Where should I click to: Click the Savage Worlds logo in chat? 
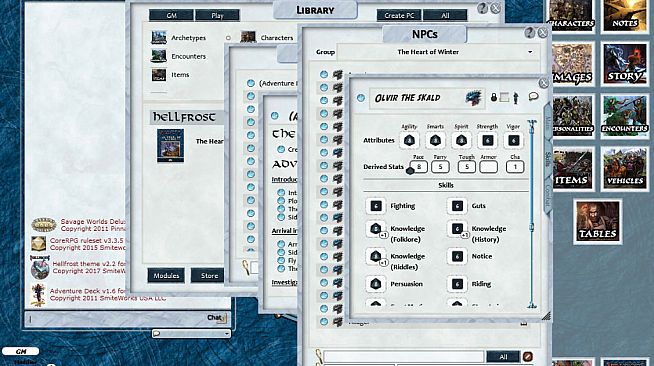coord(44,225)
